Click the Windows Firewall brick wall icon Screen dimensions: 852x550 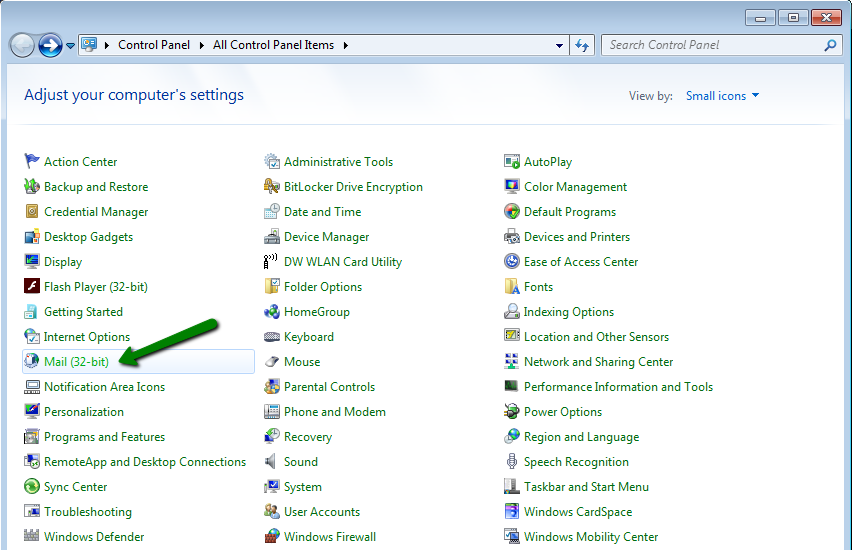tap(272, 536)
